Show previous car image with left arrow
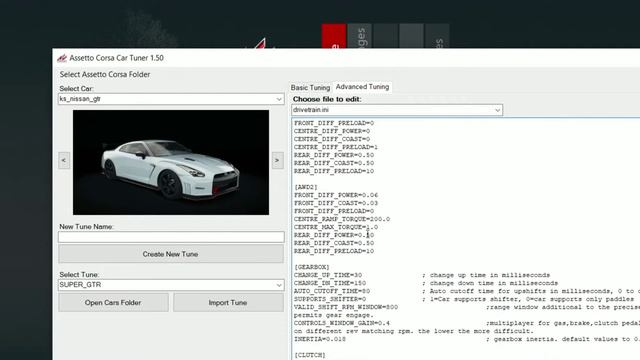This screenshot has height=360, width=640. (x=64, y=160)
